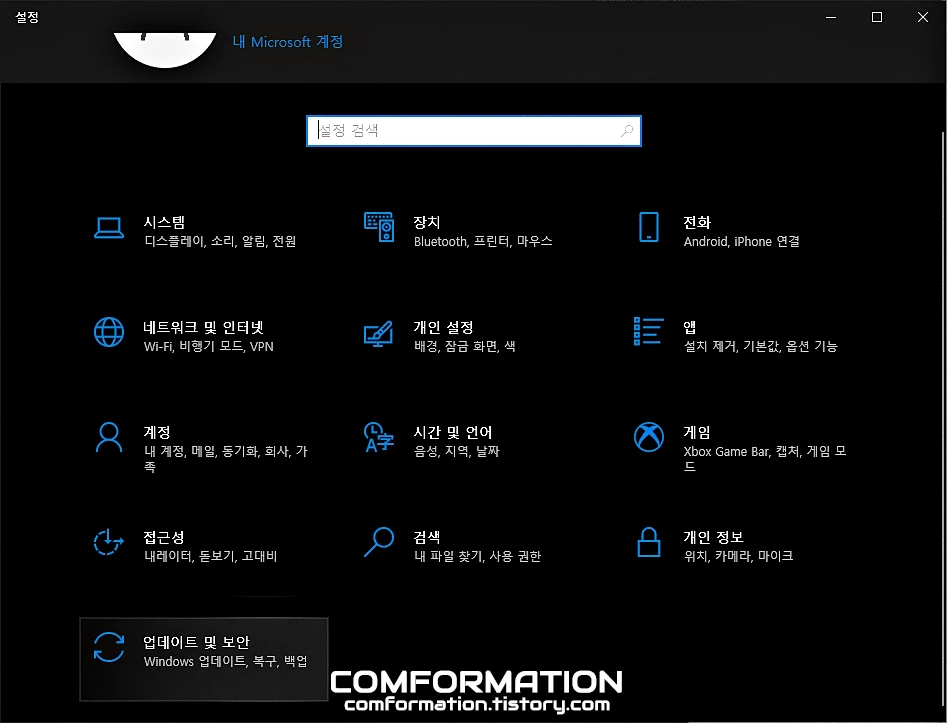Image resolution: width=947 pixels, height=723 pixels.
Task: Click the 접근성 title text
Action: 164,537
